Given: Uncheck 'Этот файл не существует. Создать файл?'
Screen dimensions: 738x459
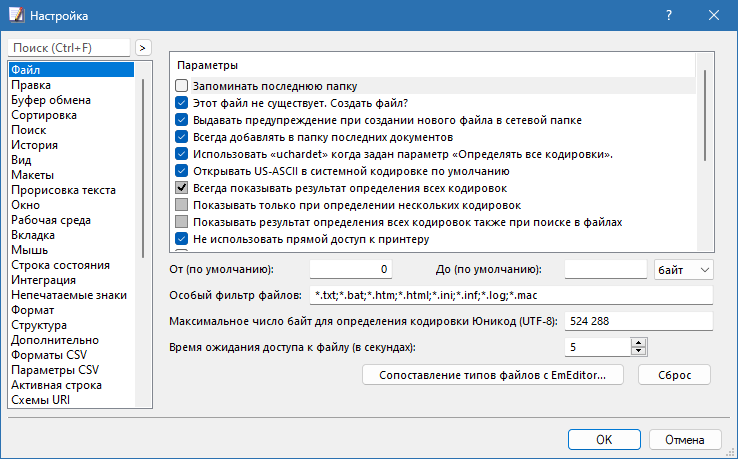Looking at the screenshot, I should coord(182,103).
